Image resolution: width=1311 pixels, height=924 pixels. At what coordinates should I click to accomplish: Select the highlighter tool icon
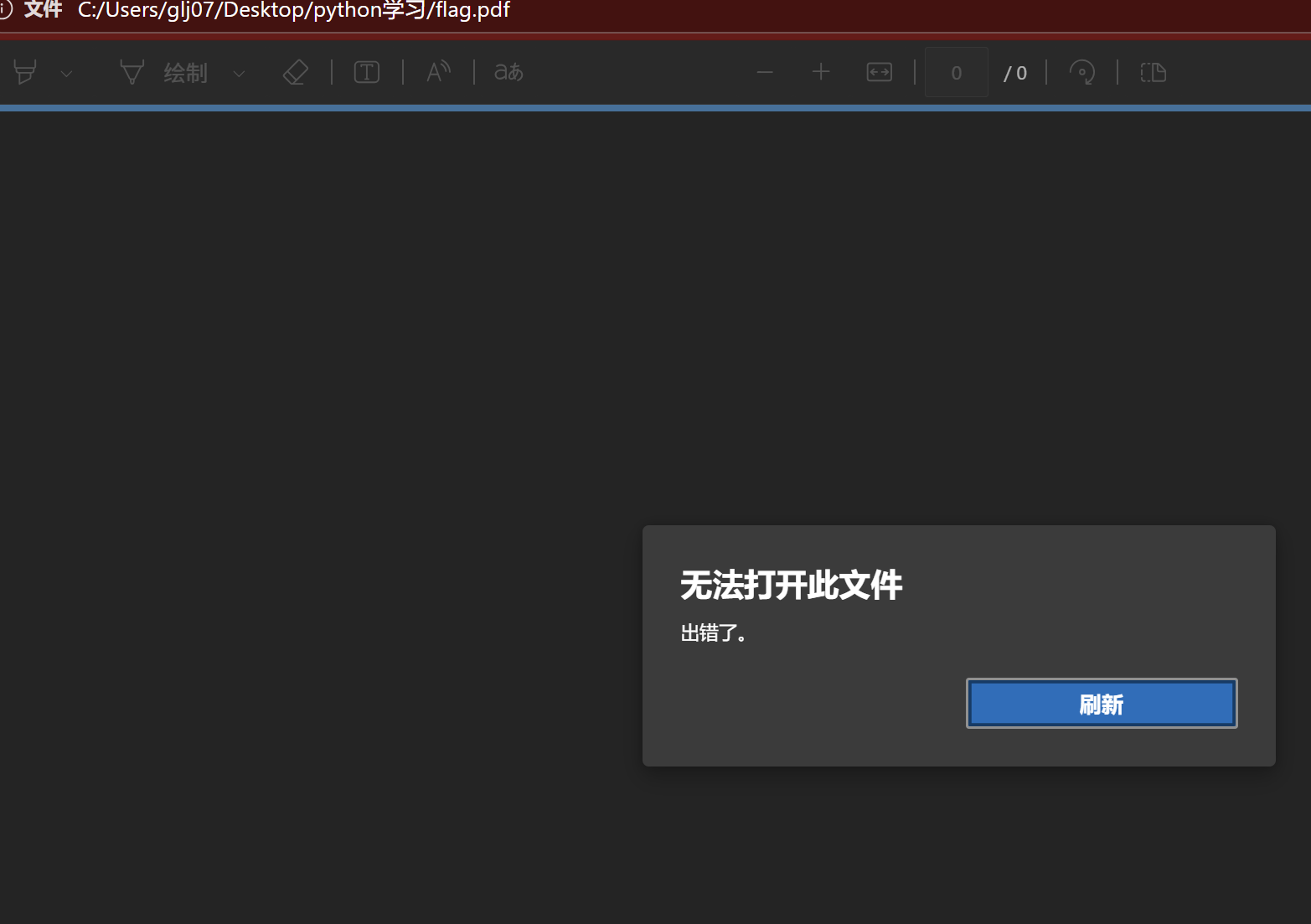coord(25,73)
